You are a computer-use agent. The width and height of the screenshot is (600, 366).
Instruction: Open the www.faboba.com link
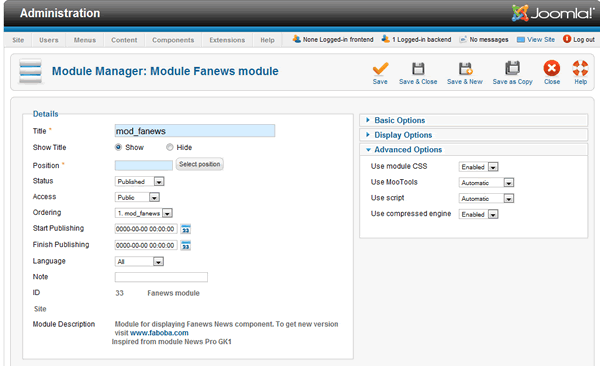pos(159,333)
